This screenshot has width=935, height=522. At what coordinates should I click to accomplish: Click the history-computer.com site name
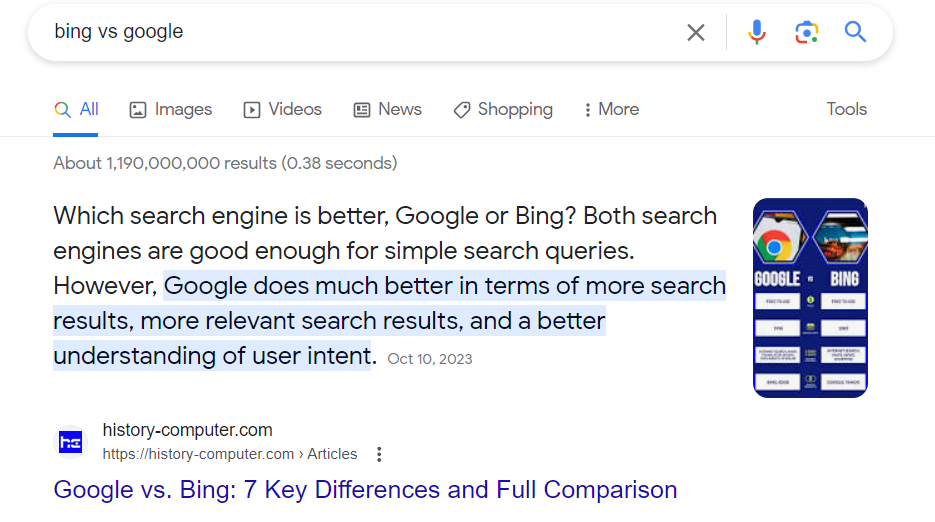pos(187,430)
